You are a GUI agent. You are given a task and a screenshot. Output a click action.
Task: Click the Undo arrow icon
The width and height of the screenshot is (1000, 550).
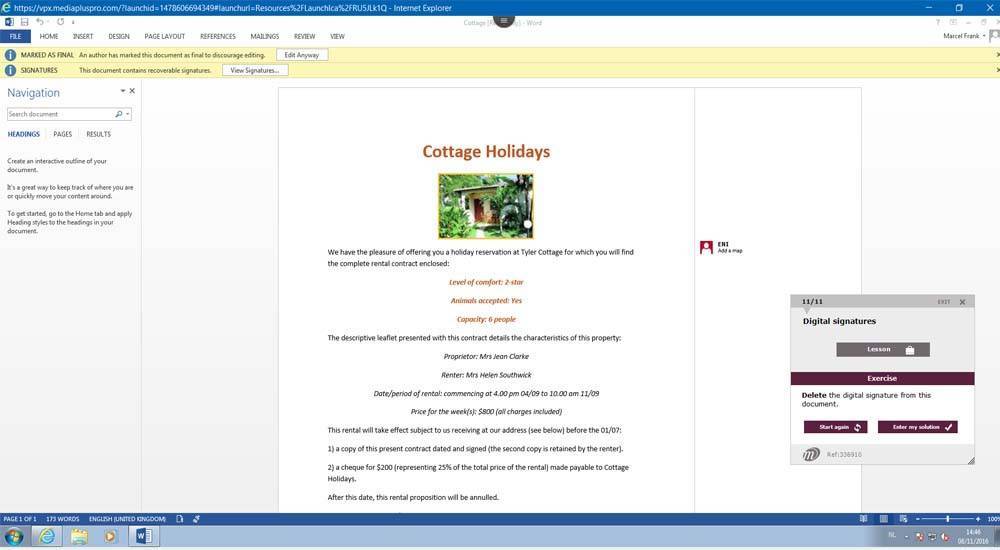click(40, 21)
